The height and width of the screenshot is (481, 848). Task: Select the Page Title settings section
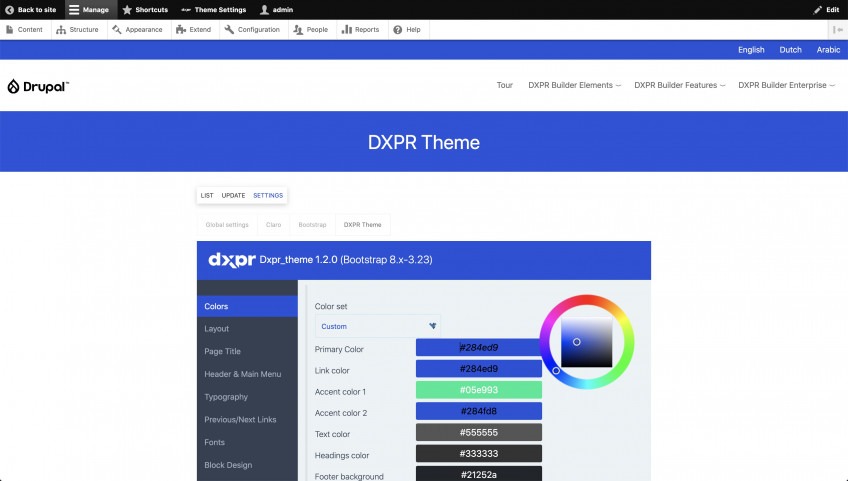(x=247, y=351)
